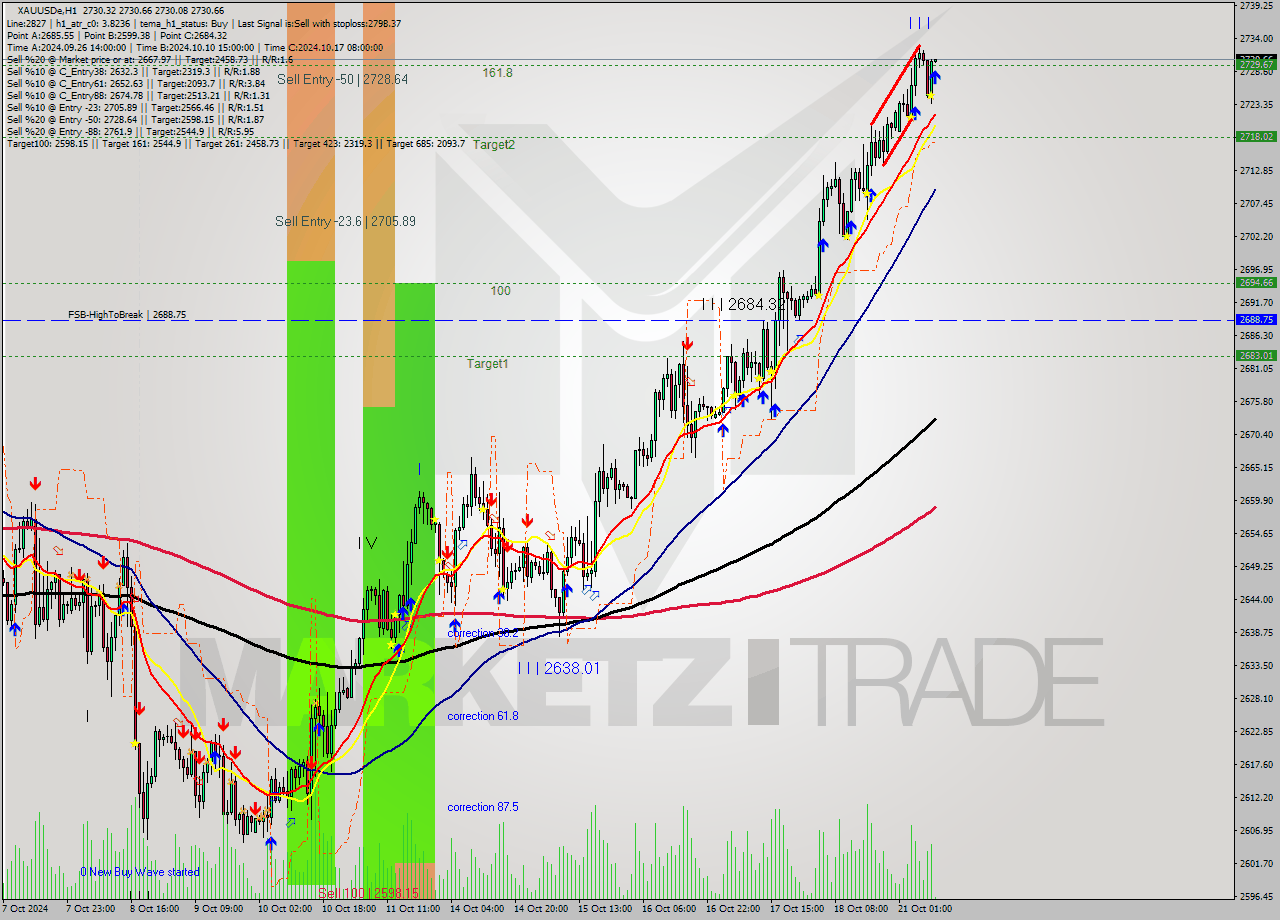Select the 'Target1' chart label
The width and height of the screenshot is (1280, 920).
tap(487, 364)
